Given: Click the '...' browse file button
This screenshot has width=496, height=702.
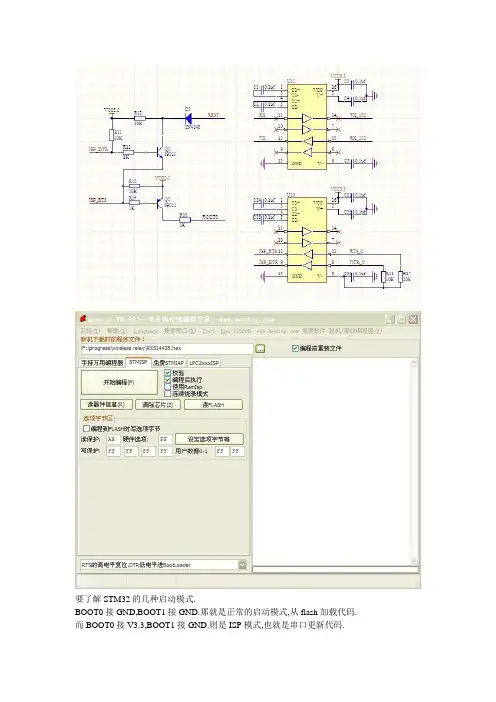Looking at the screenshot, I should (260, 348).
